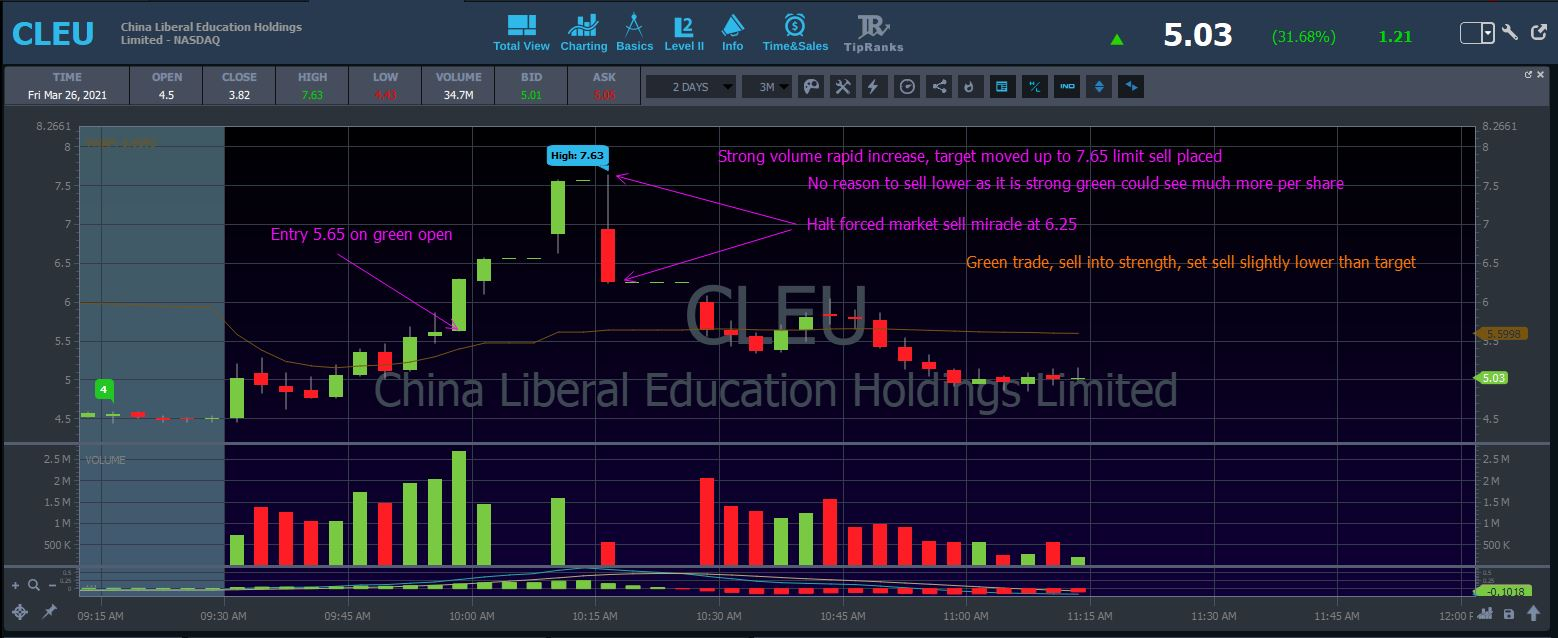The height and width of the screenshot is (638, 1558).
Task: Close the chart panel with the small X
Action: tap(1541, 74)
